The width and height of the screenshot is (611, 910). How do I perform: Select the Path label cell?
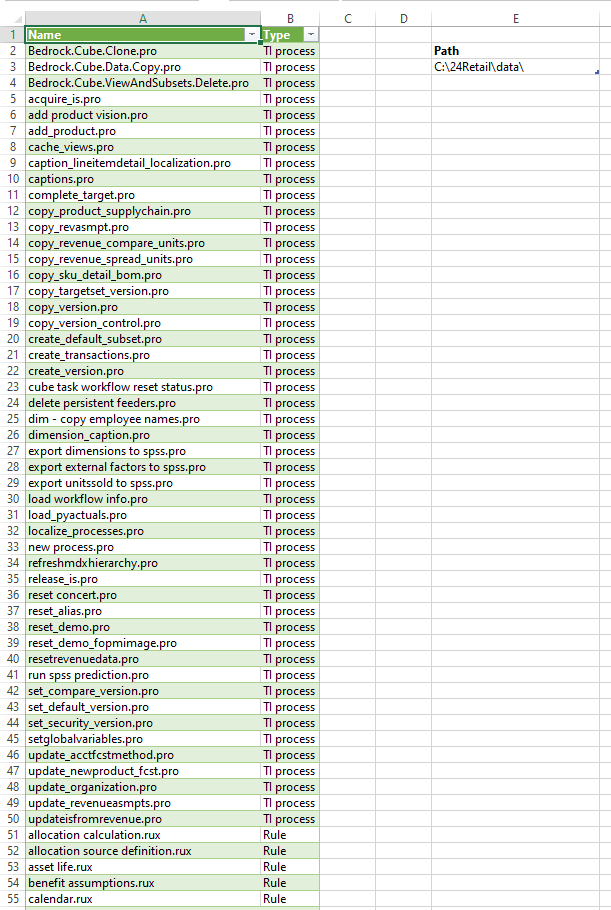(446, 51)
